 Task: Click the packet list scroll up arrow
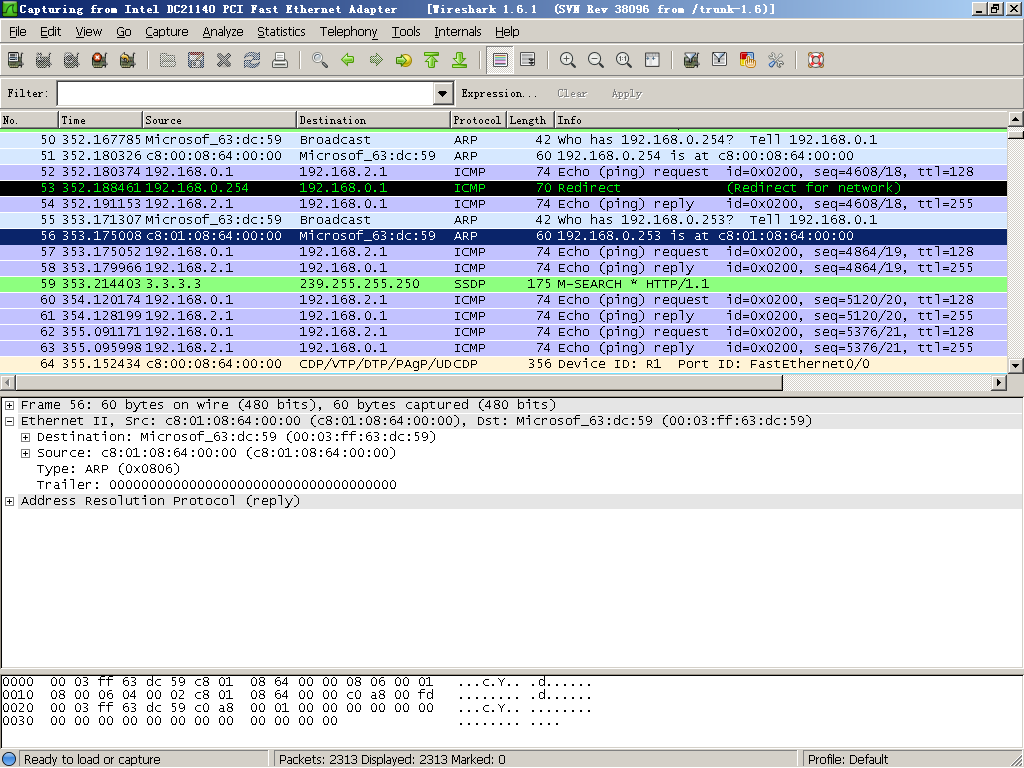(x=1016, y=119)
